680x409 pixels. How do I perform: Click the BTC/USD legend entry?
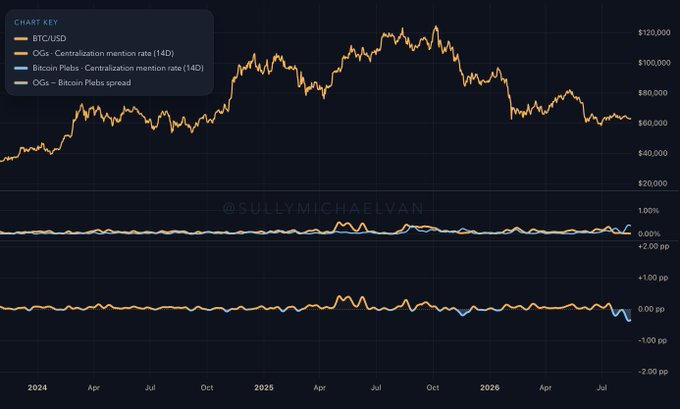(40, 39)
